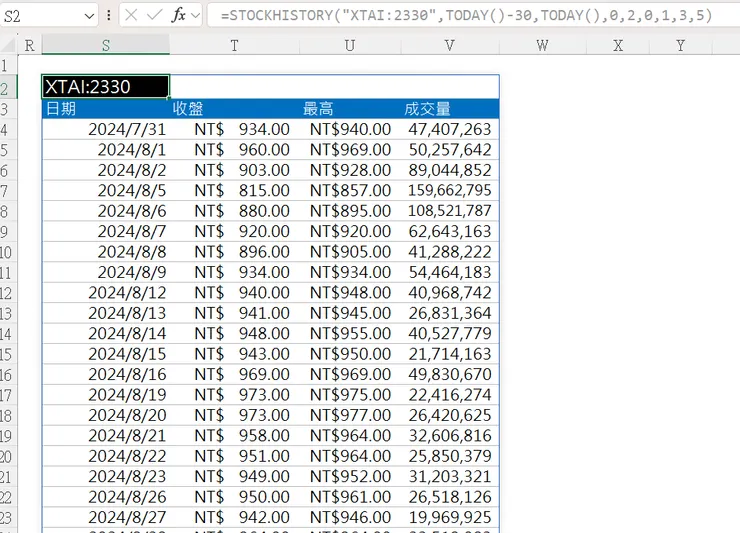Screen dimensions: 740x533
Task: Select column header V
Action: point(450,46)
